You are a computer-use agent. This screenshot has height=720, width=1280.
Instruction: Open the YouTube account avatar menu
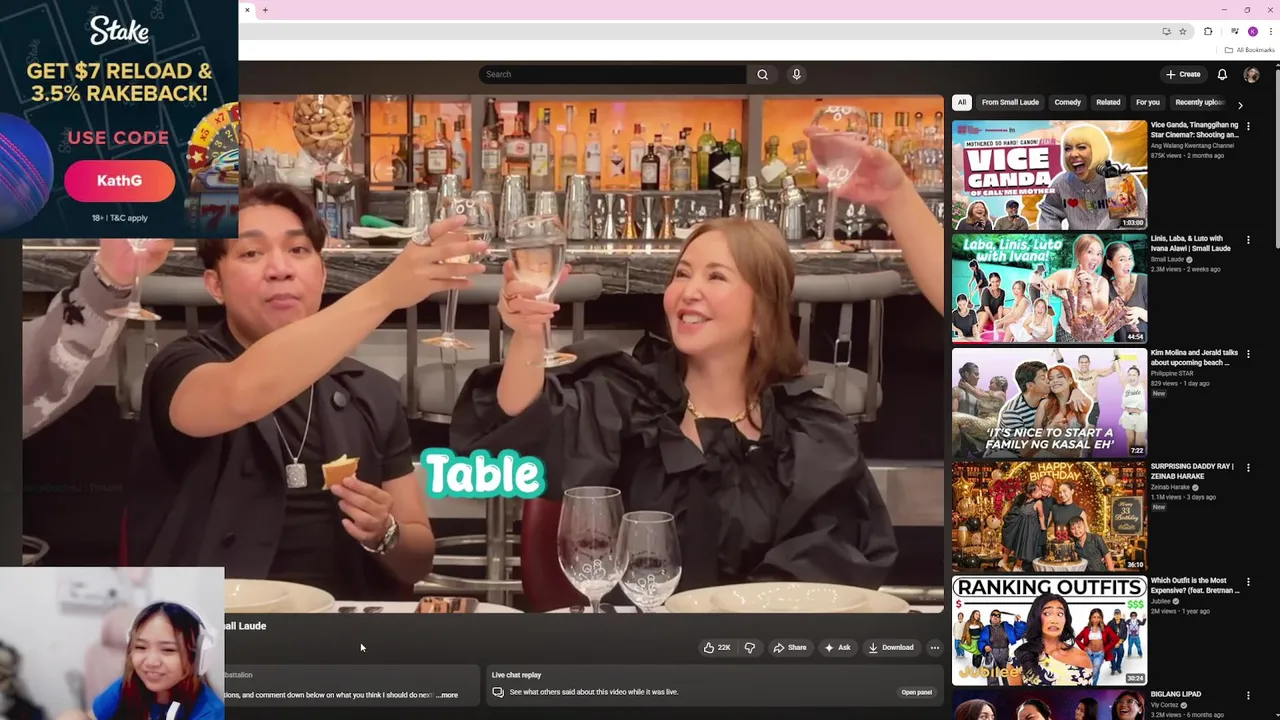tap(1251, 74)
